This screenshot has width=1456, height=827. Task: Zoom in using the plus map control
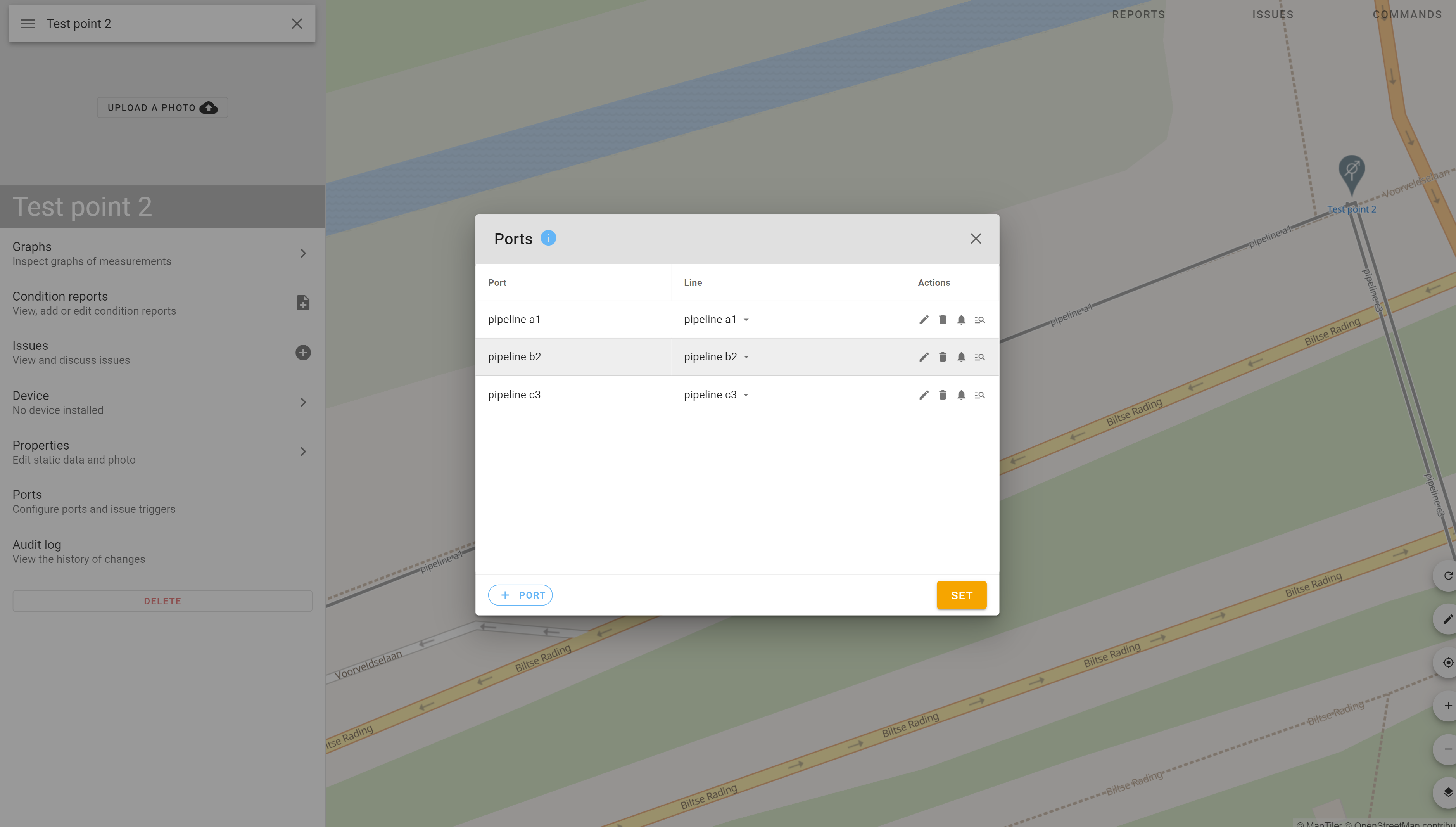1448,706
